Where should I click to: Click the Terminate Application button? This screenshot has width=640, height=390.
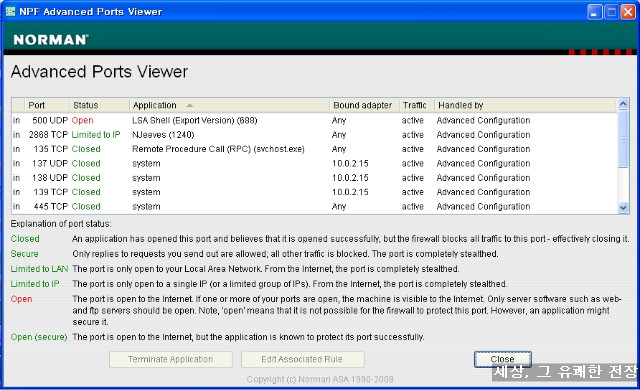click(x=171, y=359)
